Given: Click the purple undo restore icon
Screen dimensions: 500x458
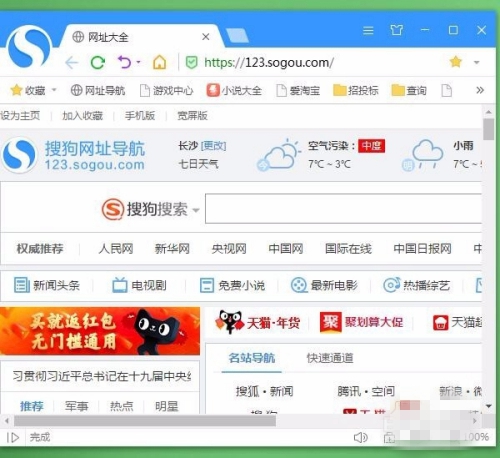Looking at the screenshot, I should 125,62.
